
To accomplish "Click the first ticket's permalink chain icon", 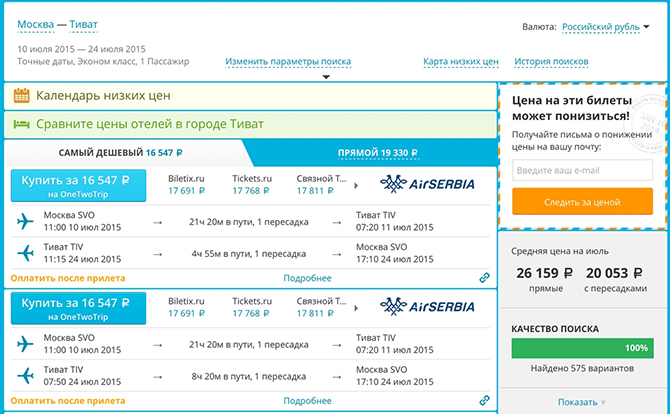I will 484,278.
